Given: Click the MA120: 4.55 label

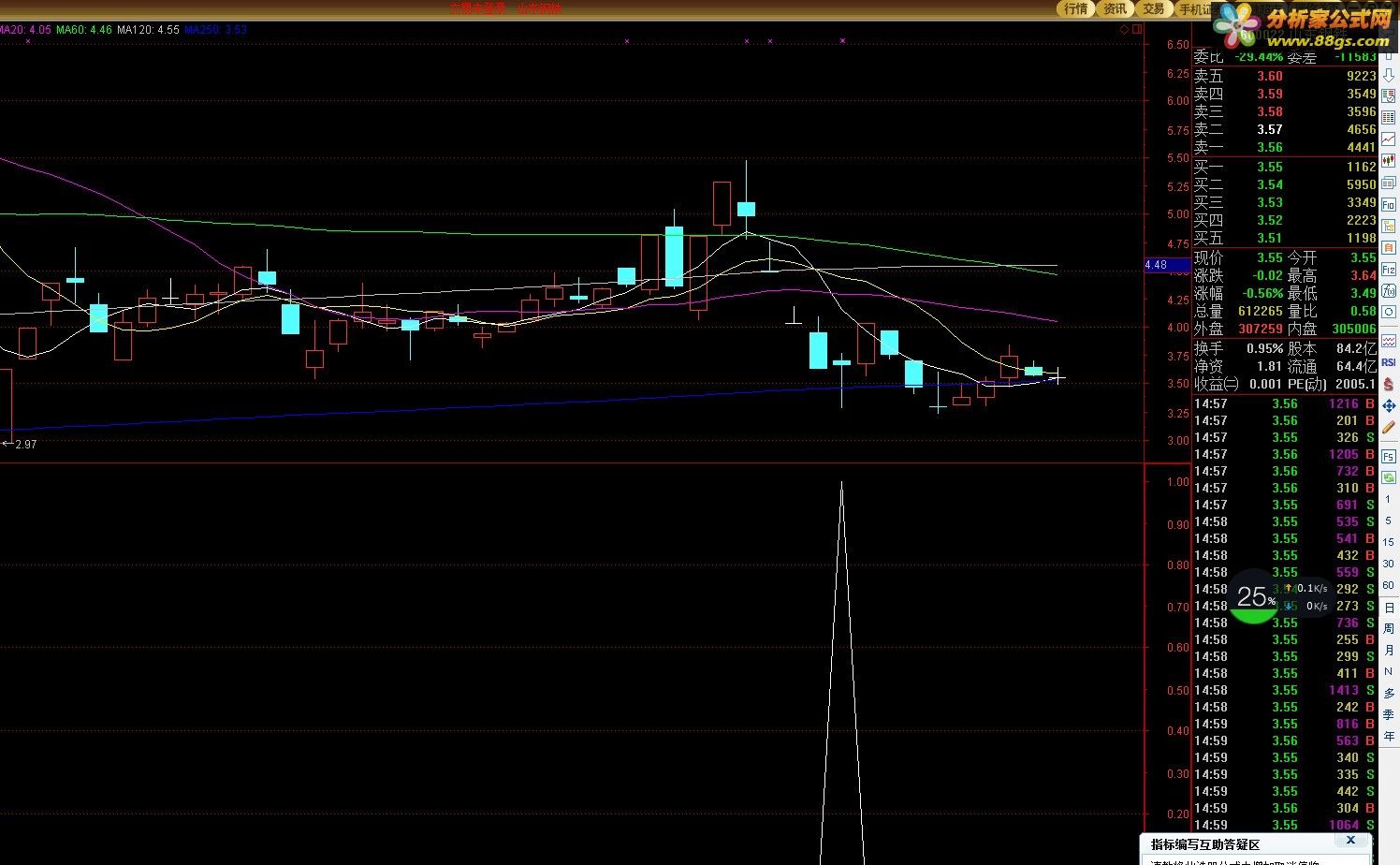Looking at the screenshot, I should click(x=148, y=30).
